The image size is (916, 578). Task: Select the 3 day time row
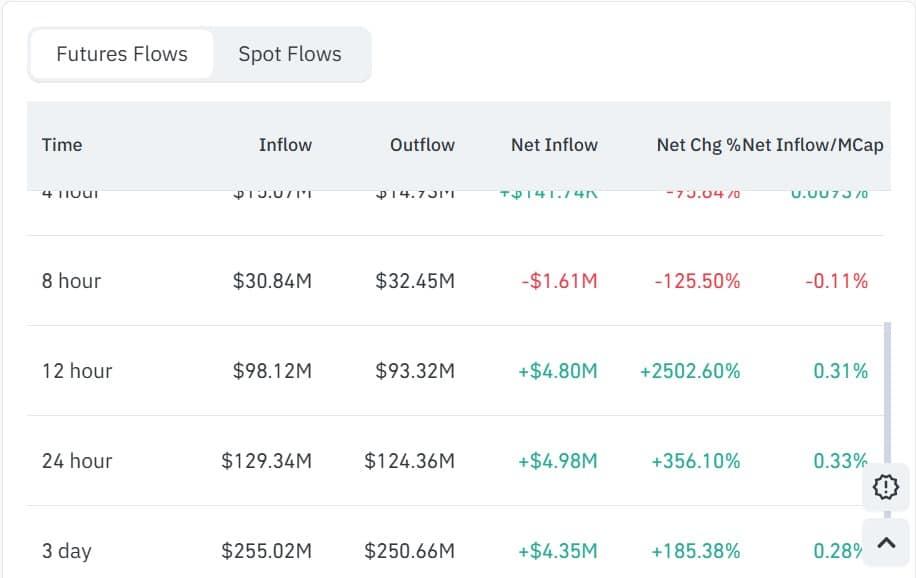pos(65,550)
